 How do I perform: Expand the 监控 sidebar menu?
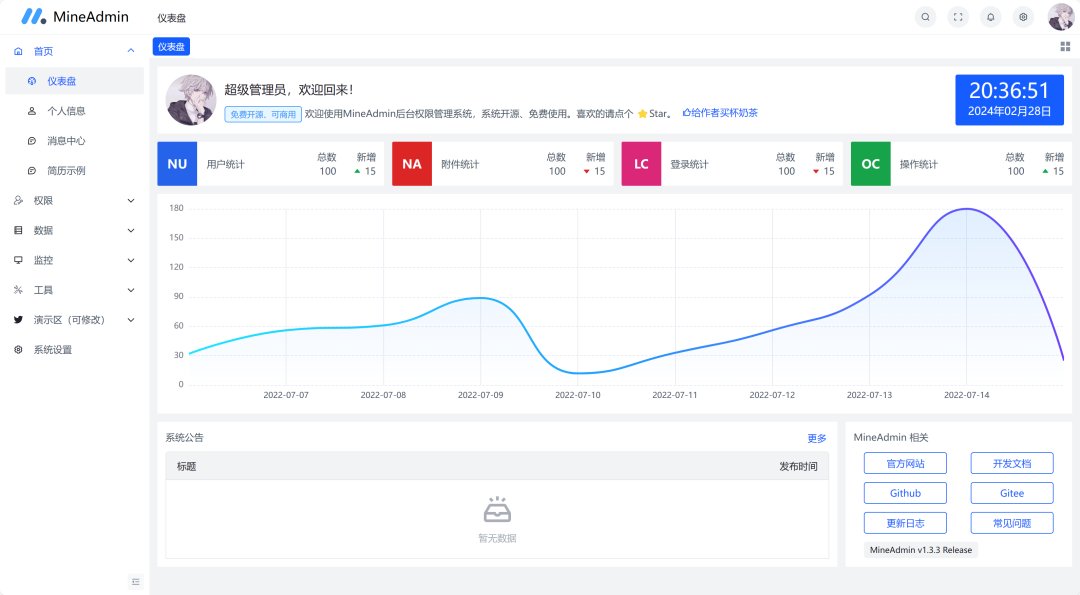click(74, 260)
